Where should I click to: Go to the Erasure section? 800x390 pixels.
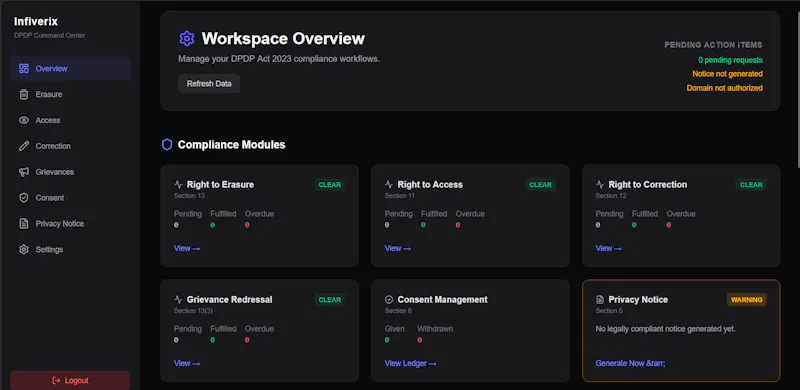[x=70, y=94]
